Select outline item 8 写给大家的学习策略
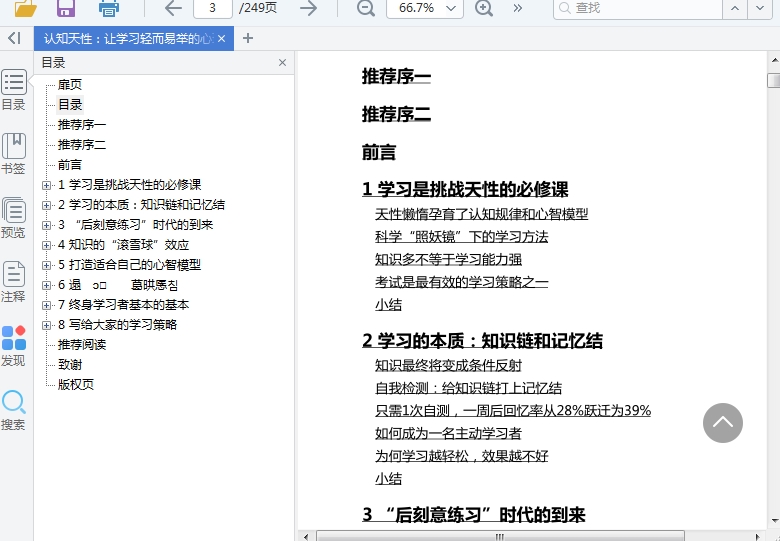Screen dimensions: 780x541 point(117,325)
